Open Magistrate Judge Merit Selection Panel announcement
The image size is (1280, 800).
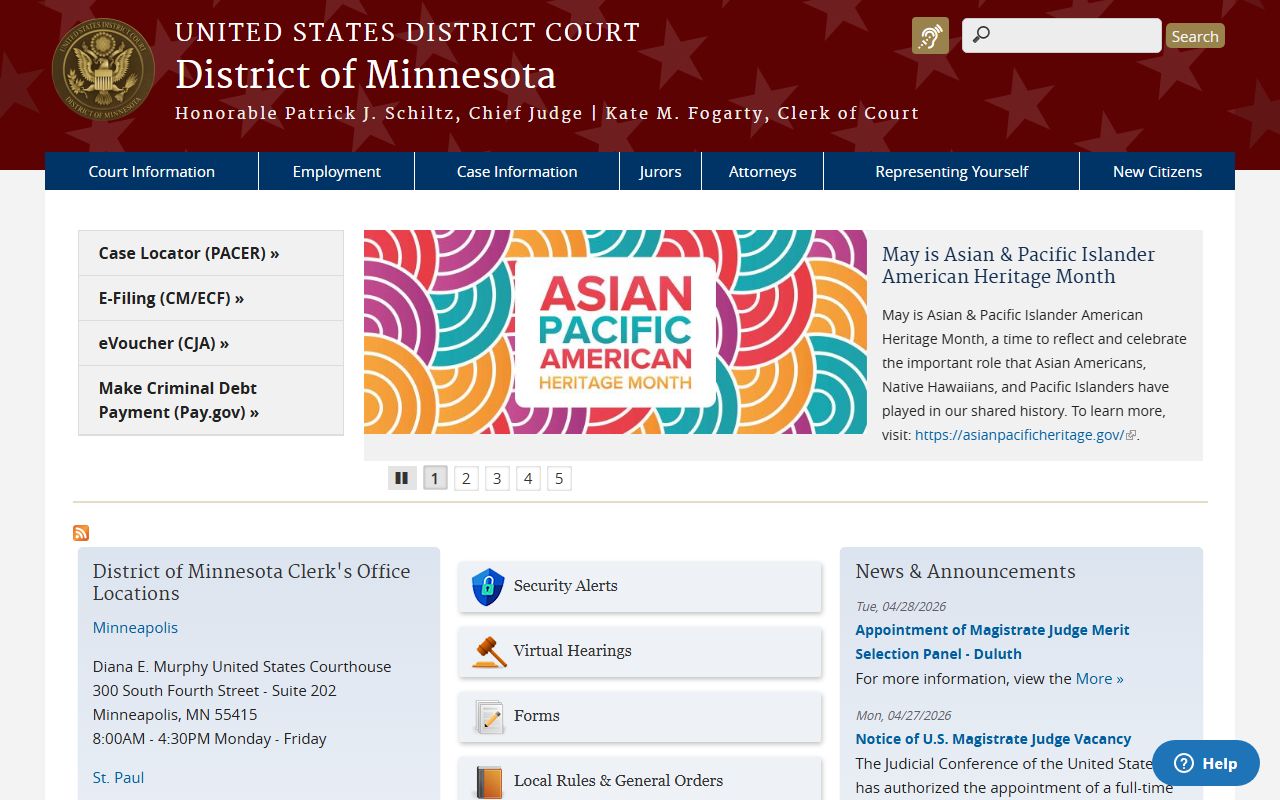pyautogui.click(x=992, y=642)
